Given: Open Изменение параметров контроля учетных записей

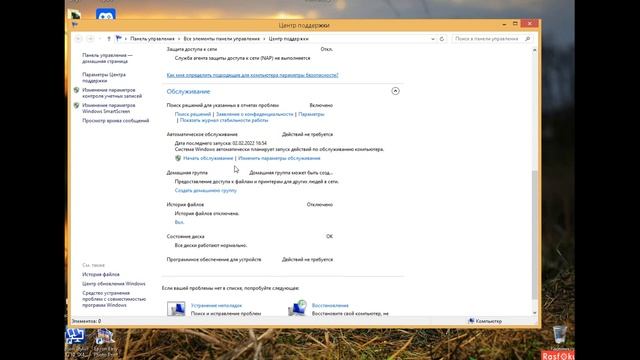Looking at the screenshot, I should [x=112, y=93].
